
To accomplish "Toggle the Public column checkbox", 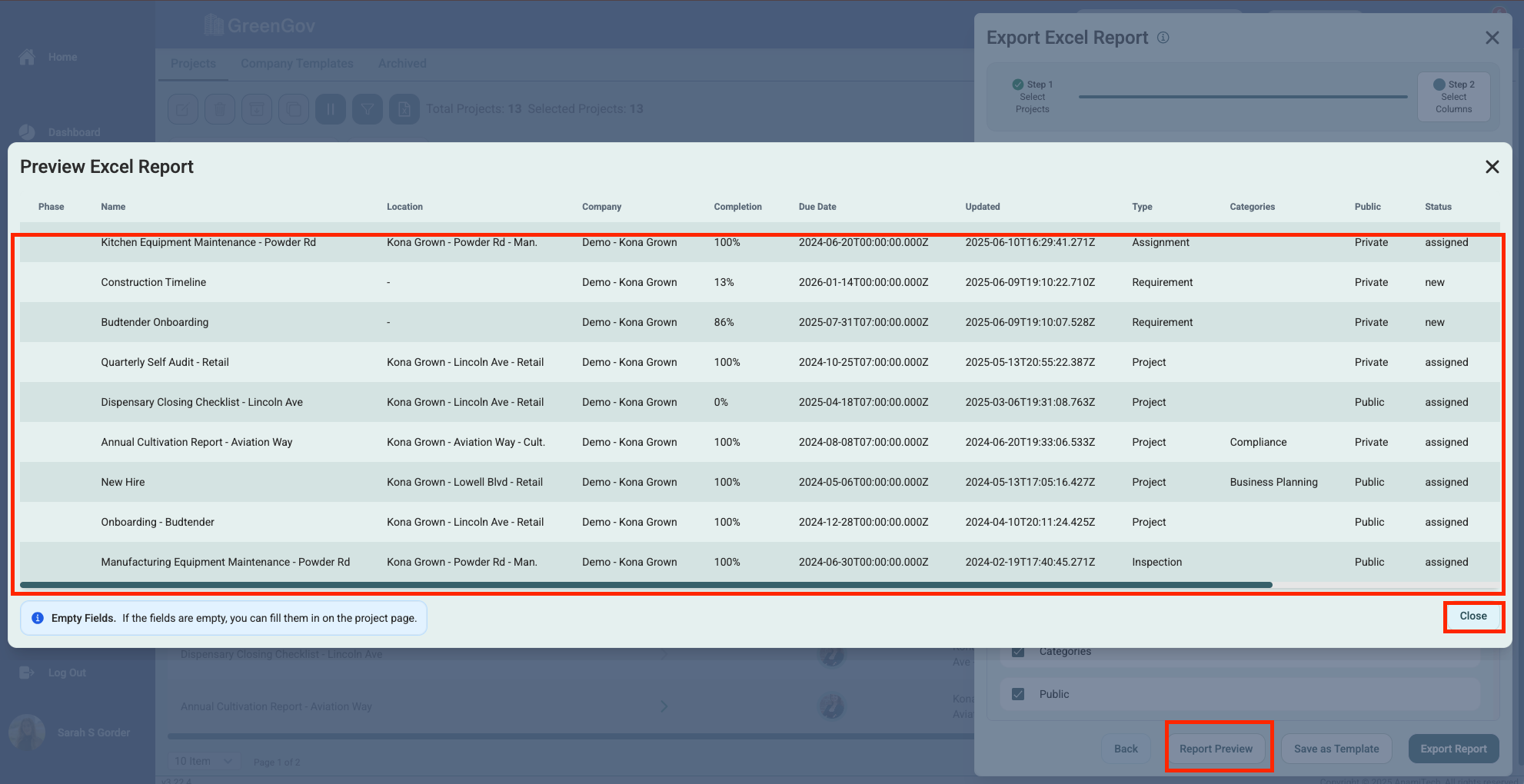I will point(1018,694).
